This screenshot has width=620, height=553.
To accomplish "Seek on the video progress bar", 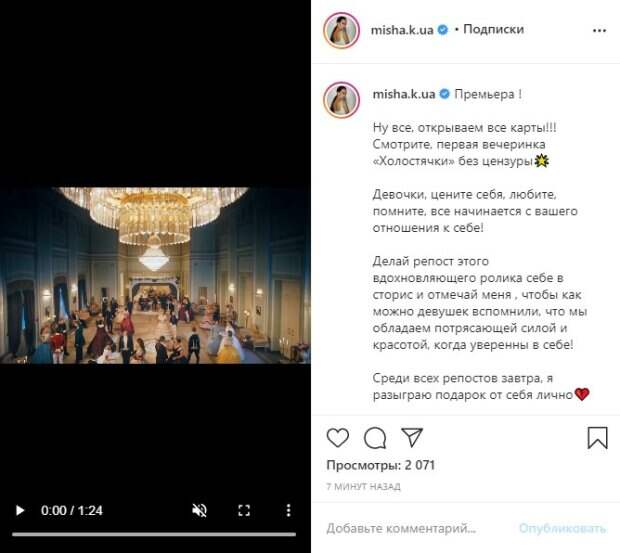I will tap(154, 534).
